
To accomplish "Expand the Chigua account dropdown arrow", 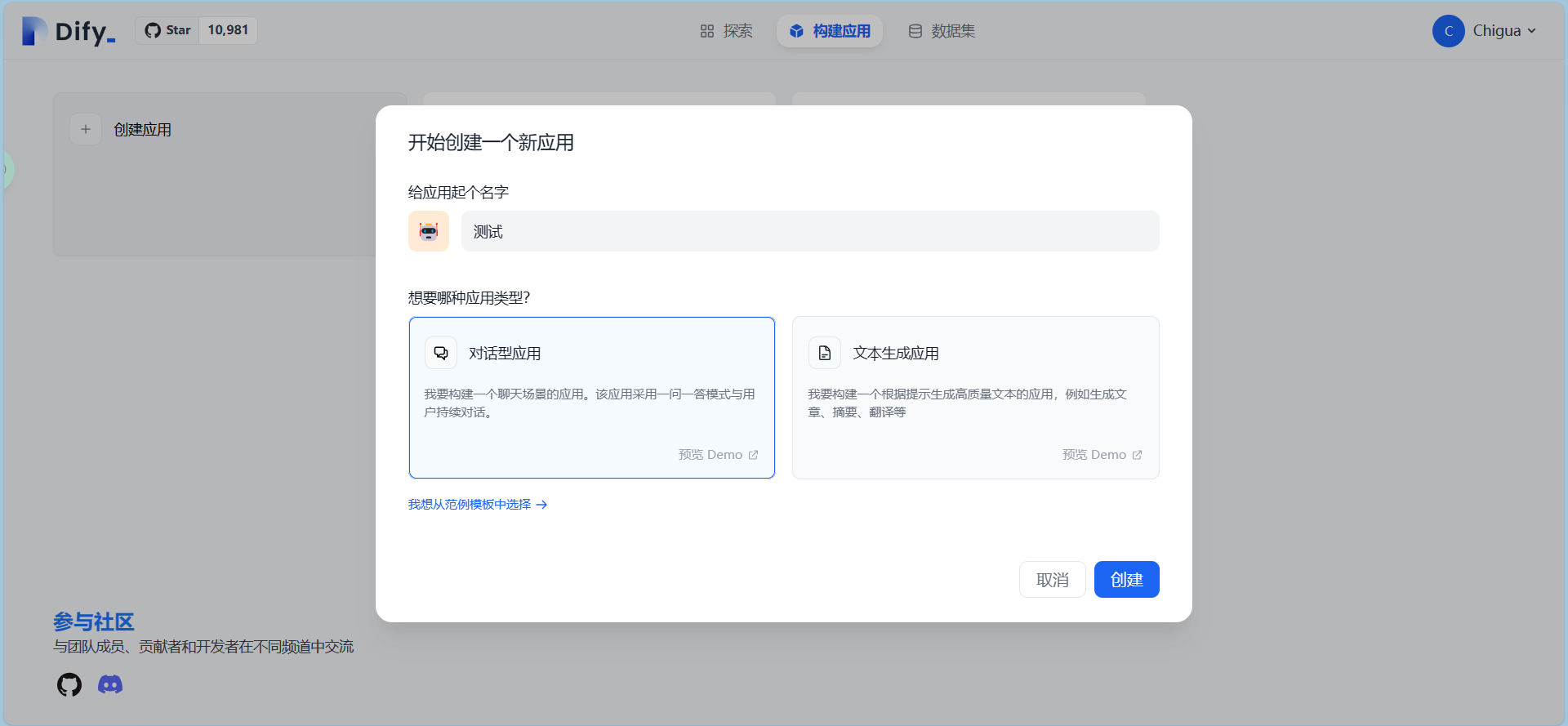I will tap(1532, 31).
